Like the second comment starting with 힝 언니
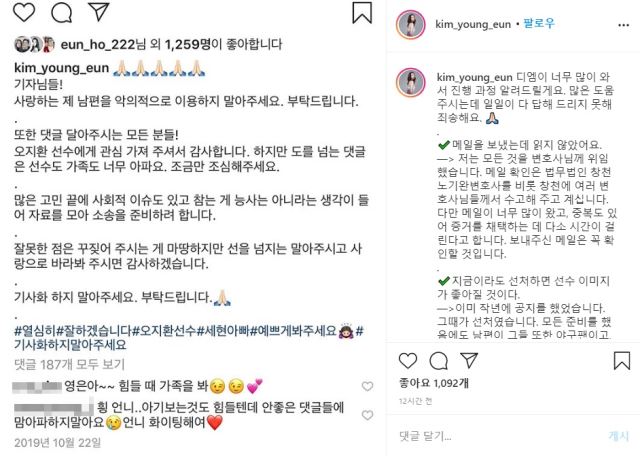This screenshot has width=640, height=456. pyautogui.click(x=367, y=415)
